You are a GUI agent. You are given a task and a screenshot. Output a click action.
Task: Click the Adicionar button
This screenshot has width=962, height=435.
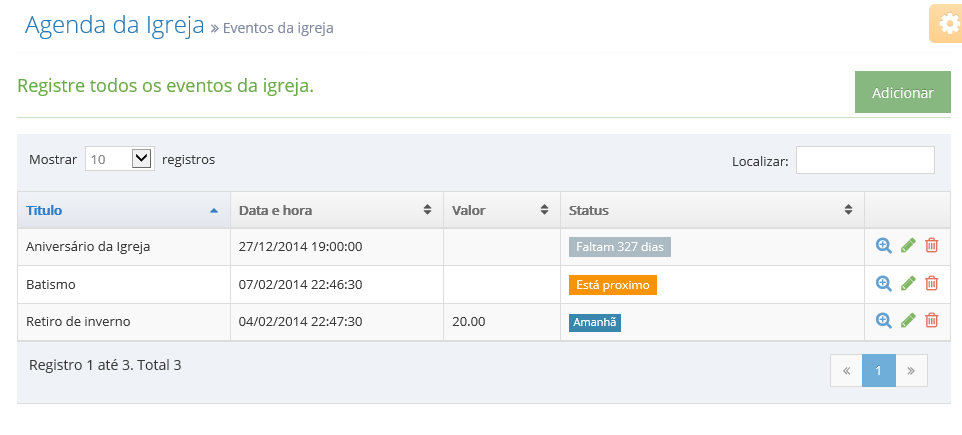coord(902,93)
